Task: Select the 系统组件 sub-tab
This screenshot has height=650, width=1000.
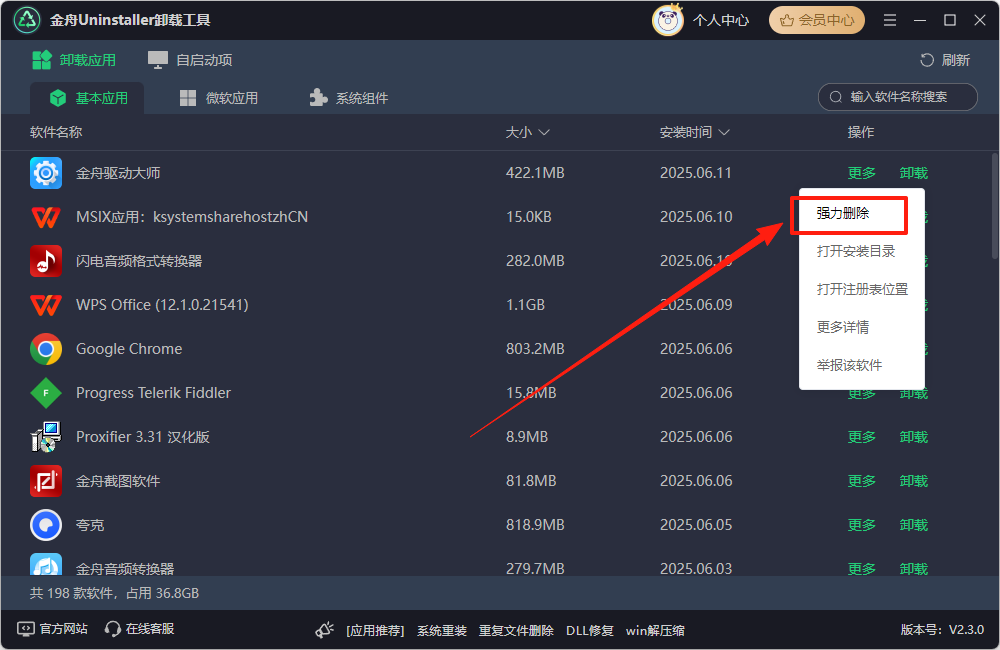Action: coord(349,98)
